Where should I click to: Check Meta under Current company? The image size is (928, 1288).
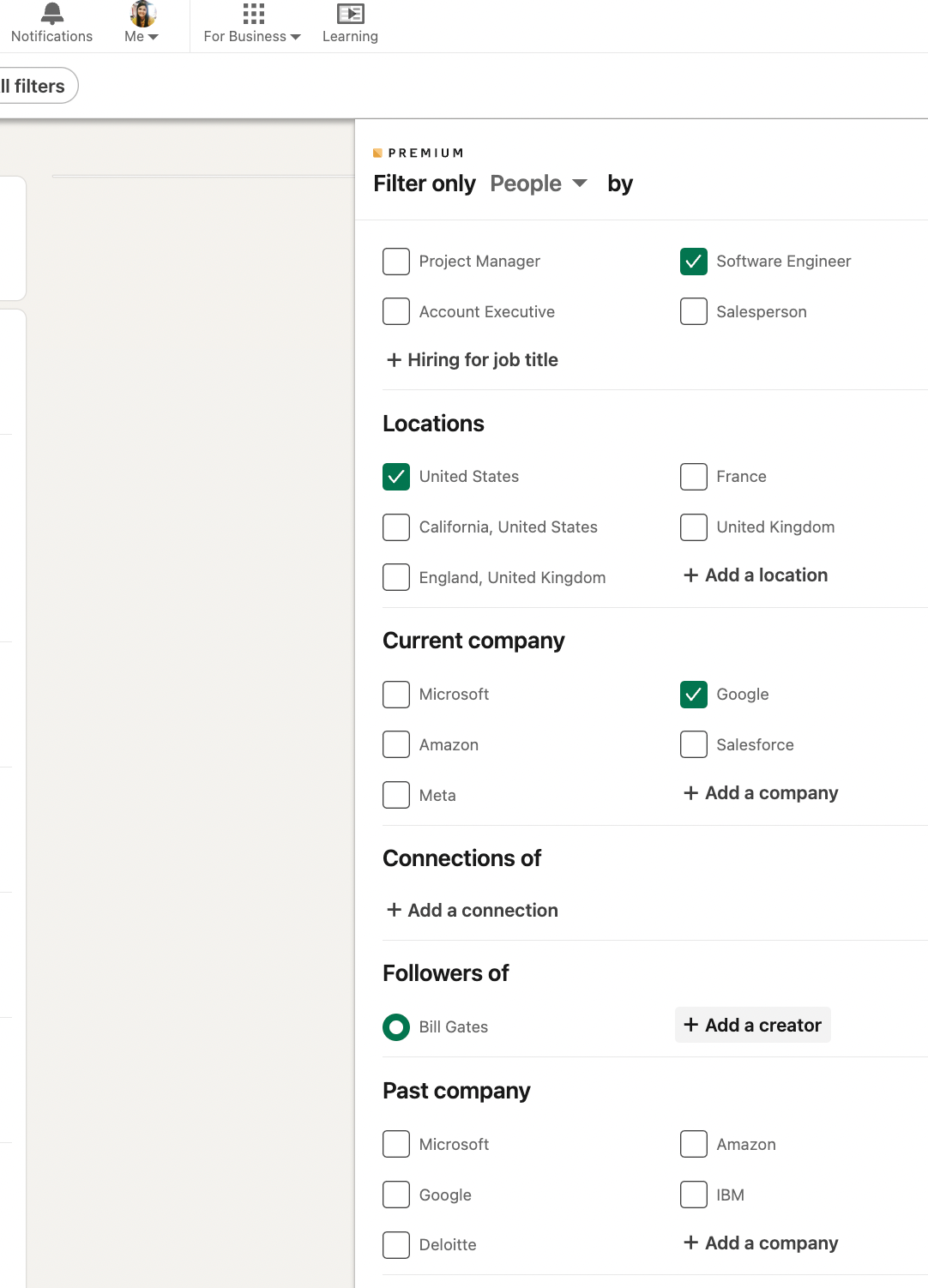click(x=396, y=795)
